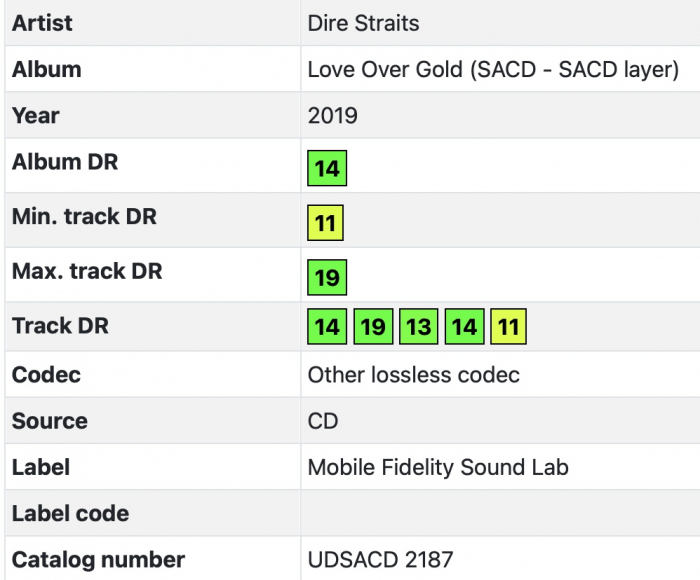This screenshot has height=580, width=700.
Task: Click the Max. track DR badge showing 19
Action: [327, 277]
